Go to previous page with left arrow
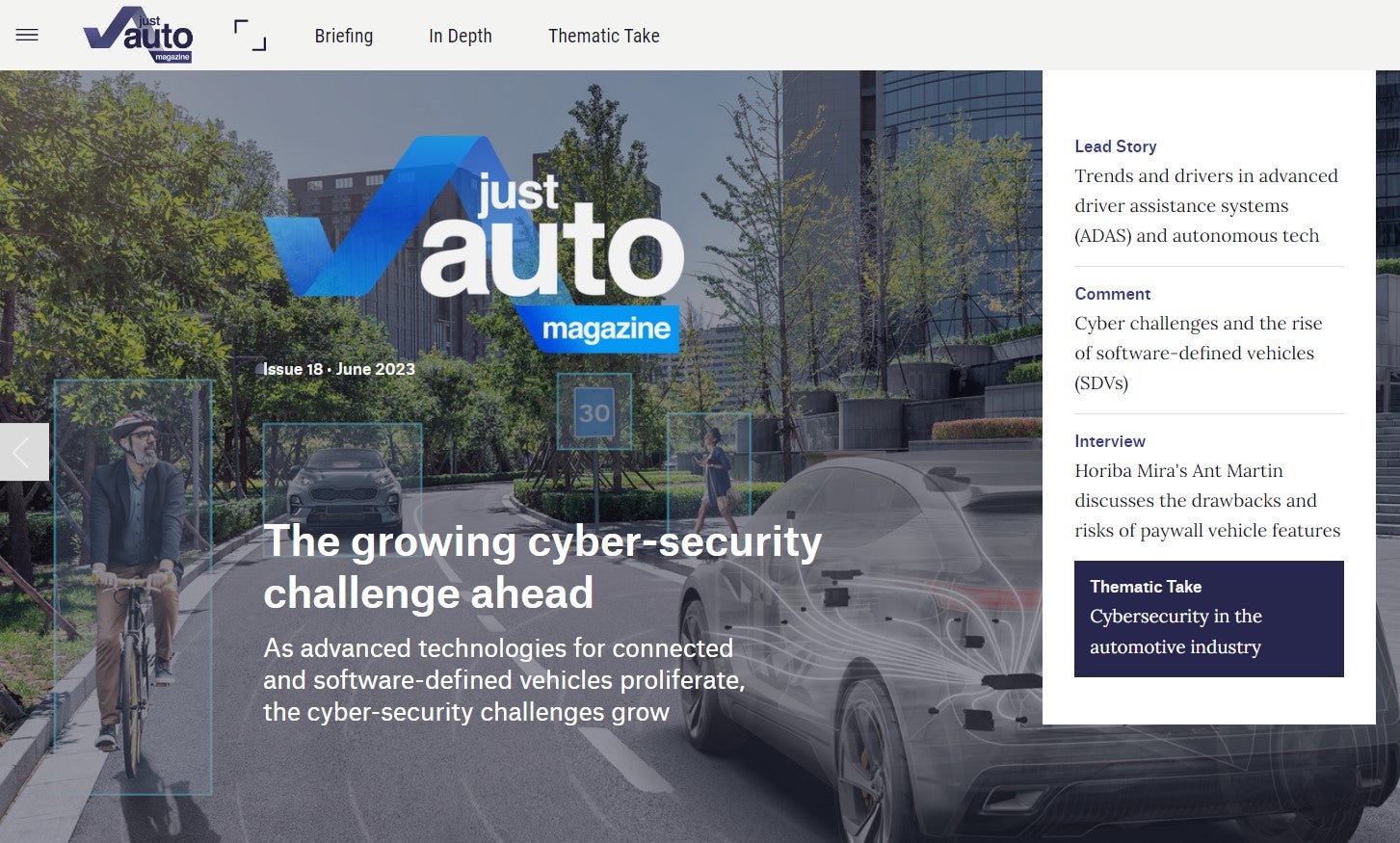Image resolution: width=1400 pixels, height=843 pixels. pyautogui.click(x=24, y=452)
